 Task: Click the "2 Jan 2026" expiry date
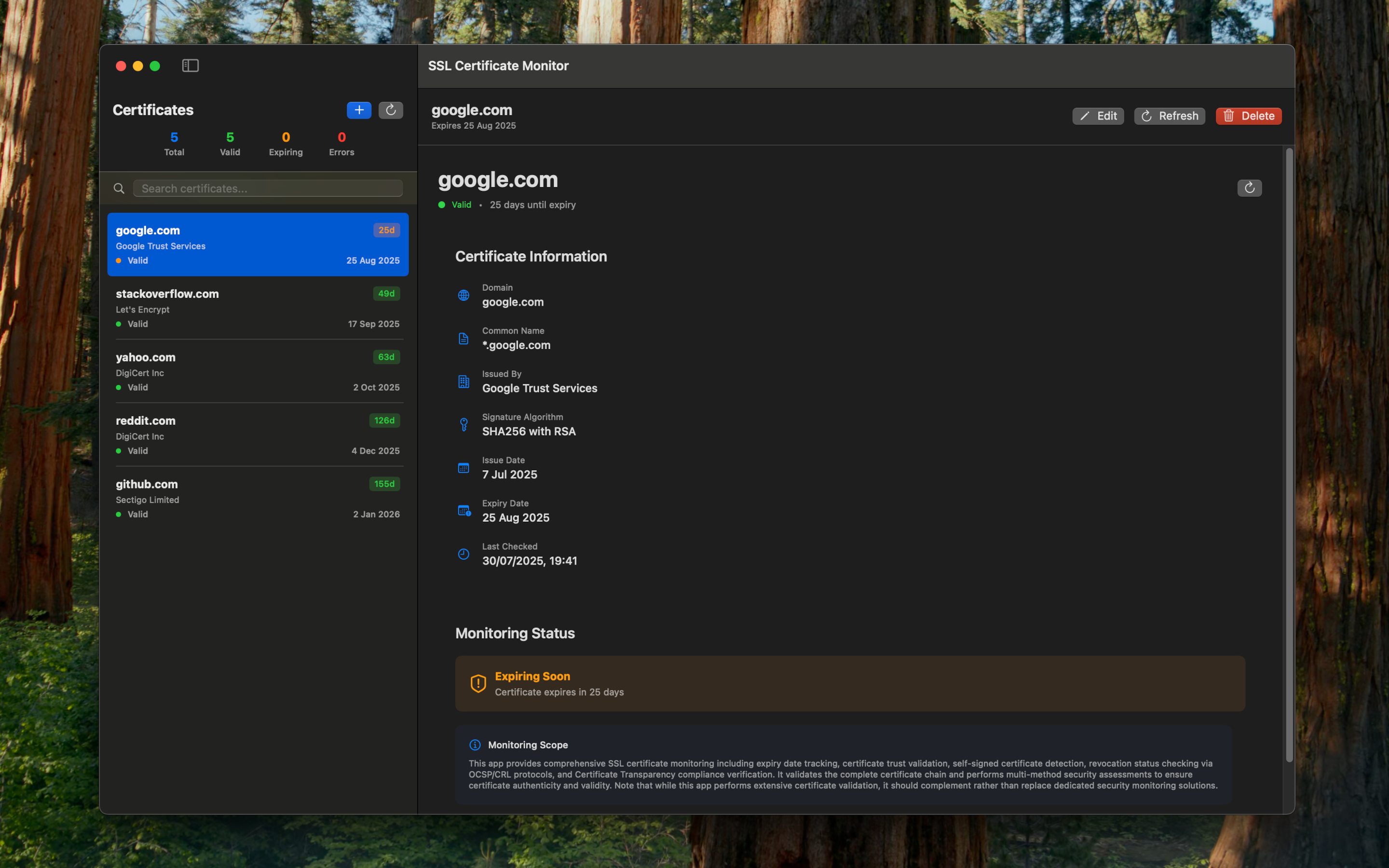[377, 515]
